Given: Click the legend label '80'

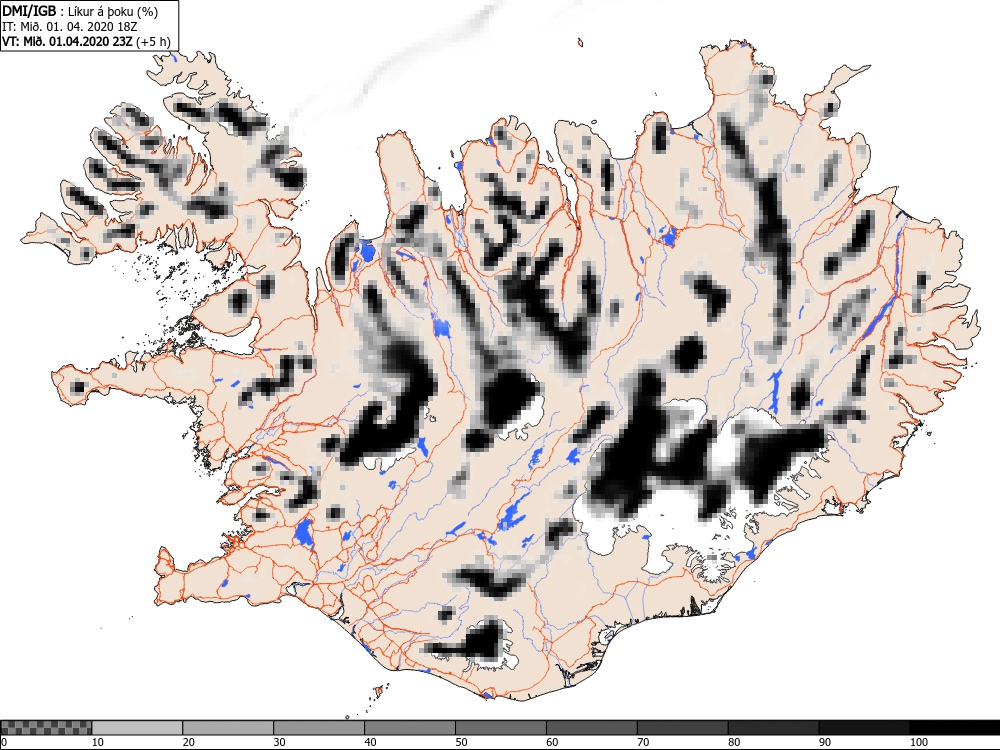Looking at the screenshot, I should click(734, 742).
